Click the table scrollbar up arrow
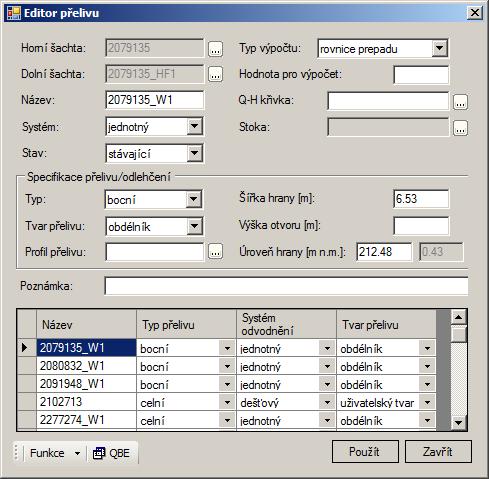489x479 pixels. pos(458,317)
